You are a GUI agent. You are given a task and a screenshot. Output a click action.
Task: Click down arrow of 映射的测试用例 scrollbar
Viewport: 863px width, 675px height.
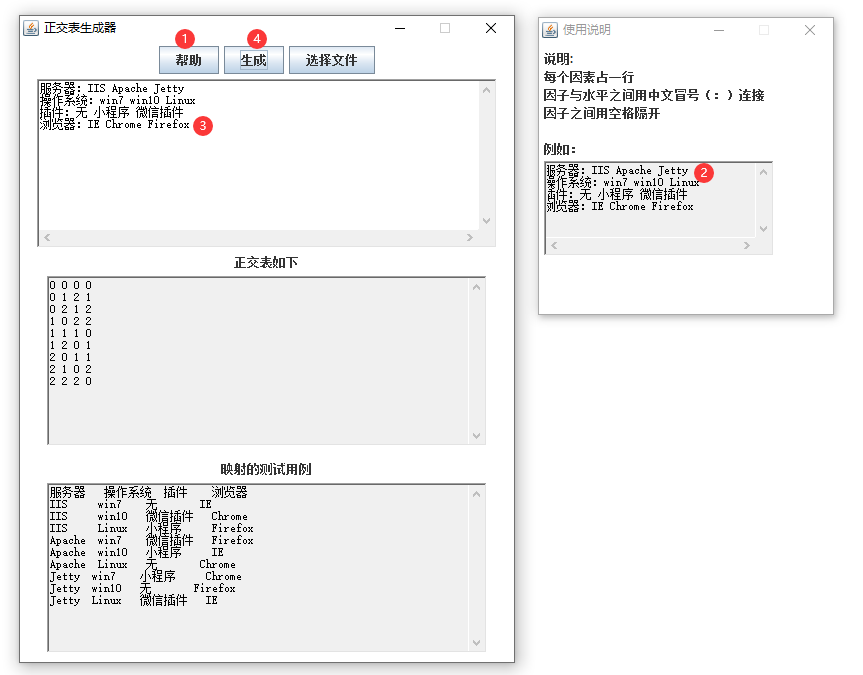click(x=477, y=643)
